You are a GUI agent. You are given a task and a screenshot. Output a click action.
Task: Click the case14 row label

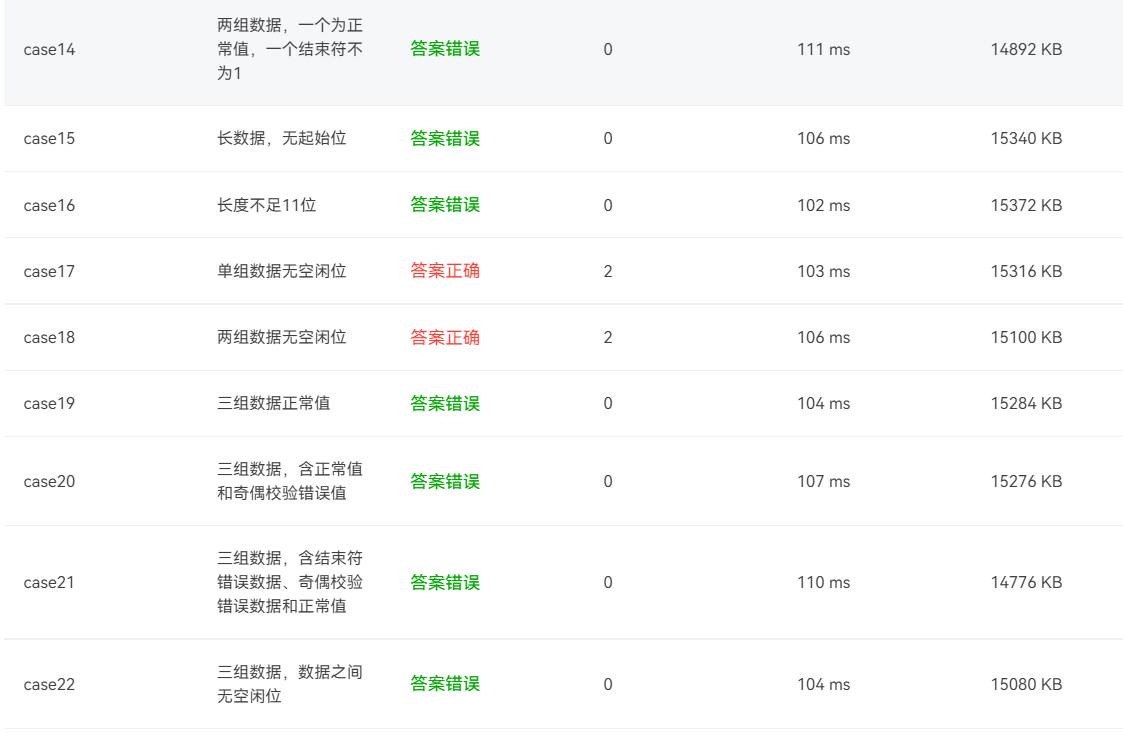[49, 49]
